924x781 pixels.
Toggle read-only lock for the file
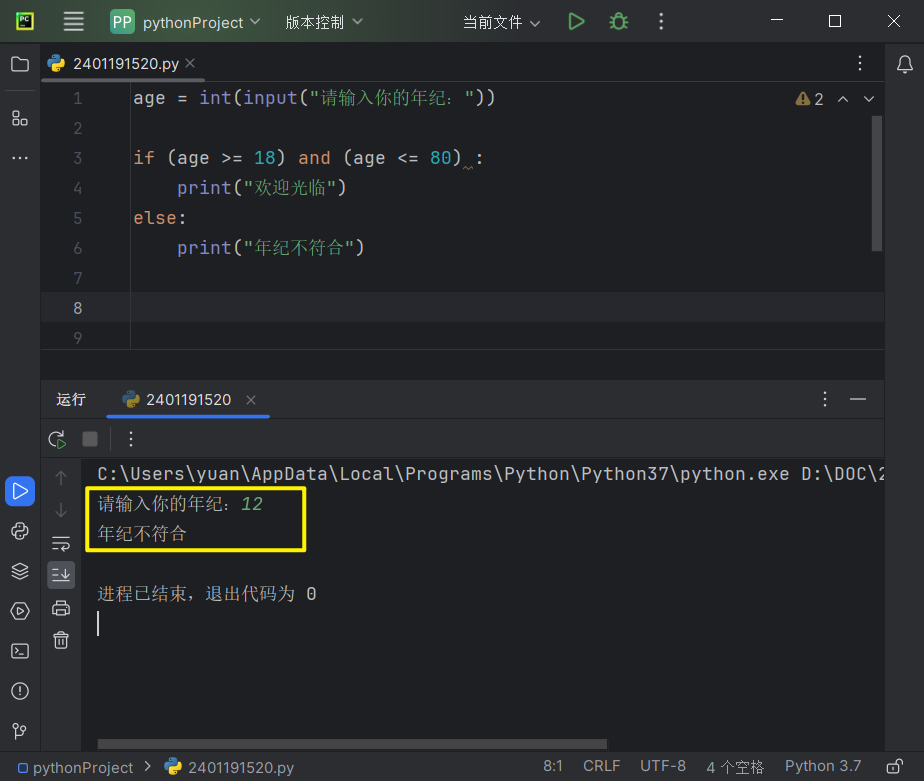point(895,766)
